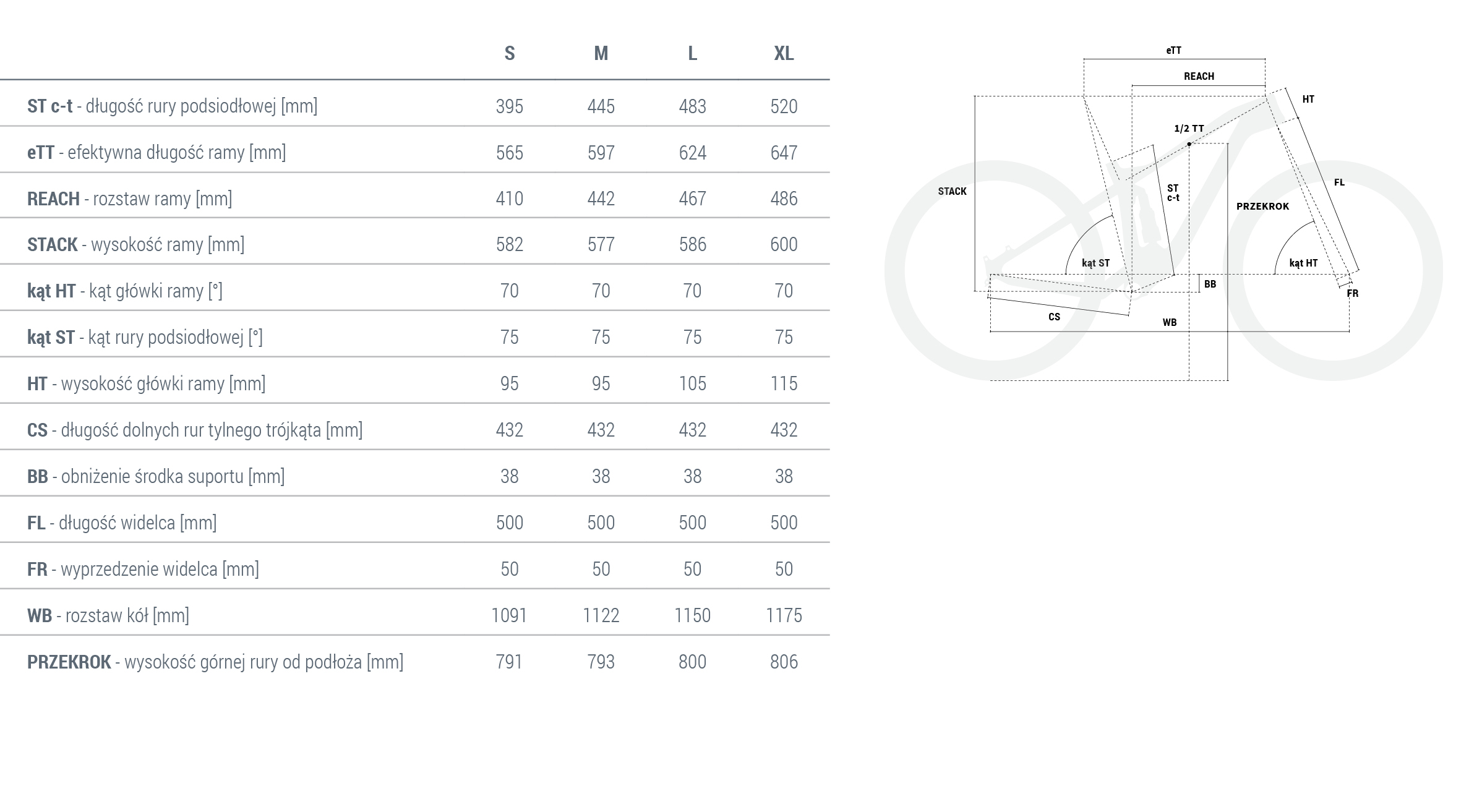The image size is (1469, 812).
Task: Click the 1/2 TT label in the diagram
Action: (1189, 129)
